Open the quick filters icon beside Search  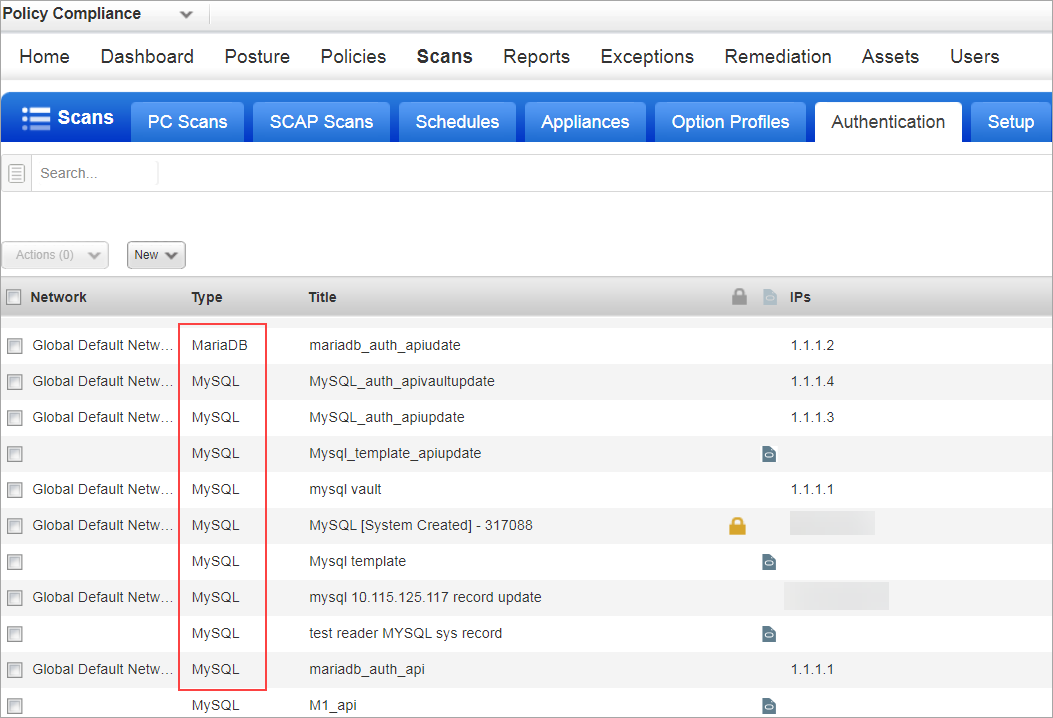pyautogui.click(x=16, y=172)
